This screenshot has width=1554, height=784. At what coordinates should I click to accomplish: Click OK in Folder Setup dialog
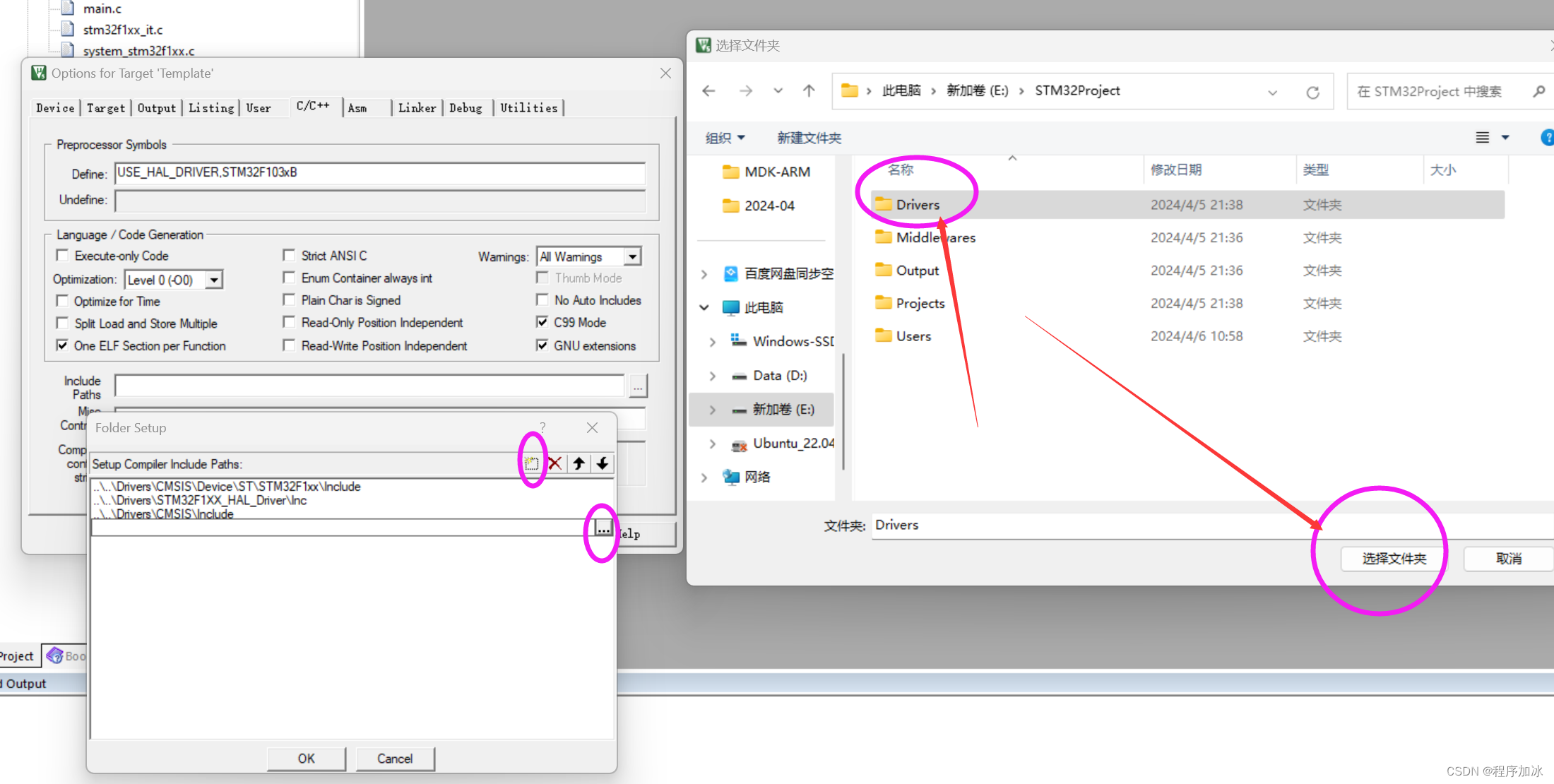tap(306, 759)
